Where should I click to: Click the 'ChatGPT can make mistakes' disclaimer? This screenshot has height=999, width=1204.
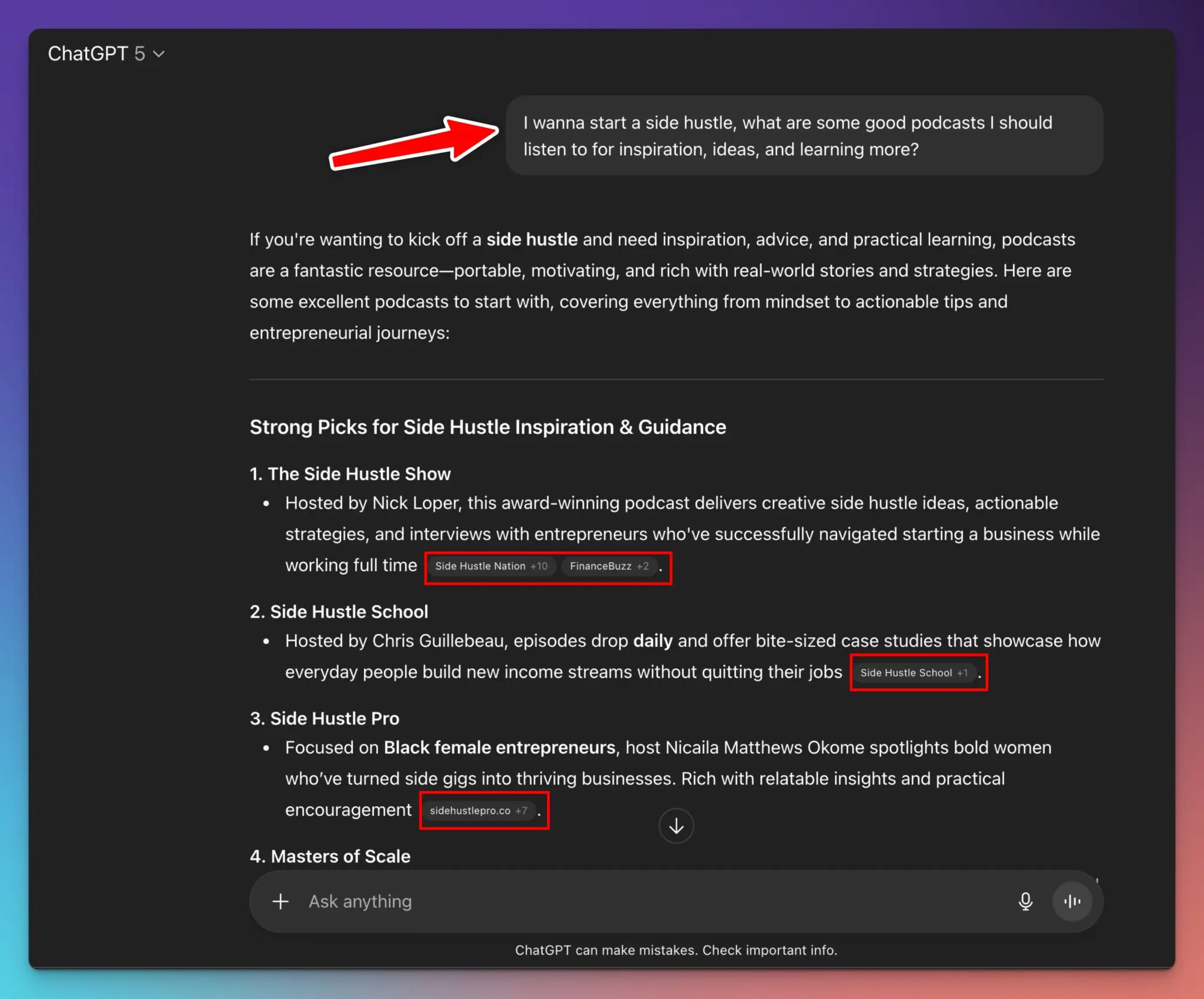(x=676, y=950)
